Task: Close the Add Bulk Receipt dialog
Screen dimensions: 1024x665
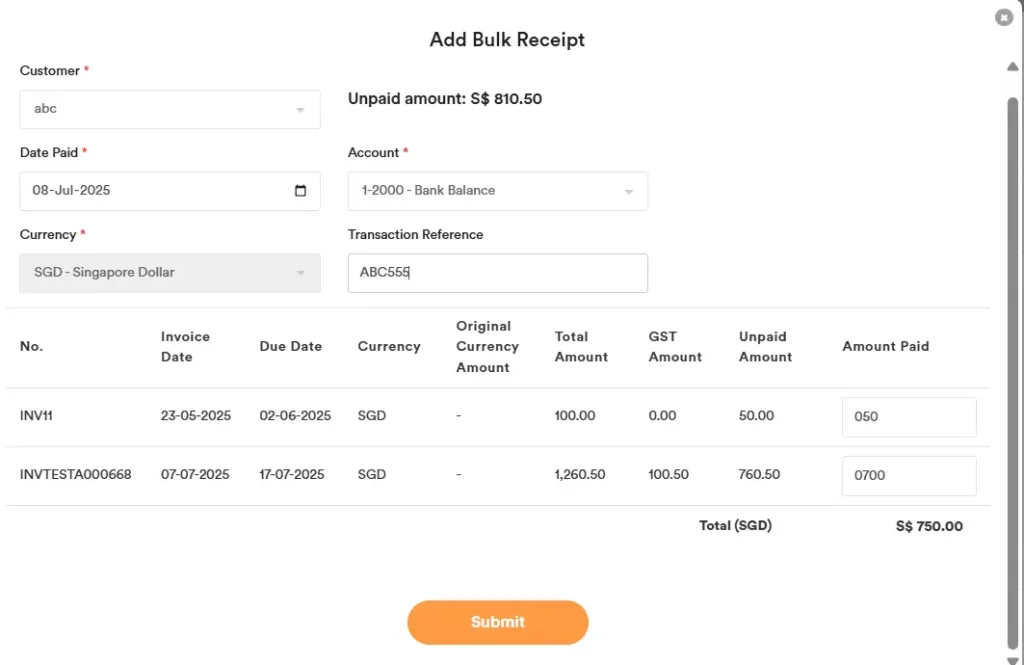Action: click(x=1004, y=17)
